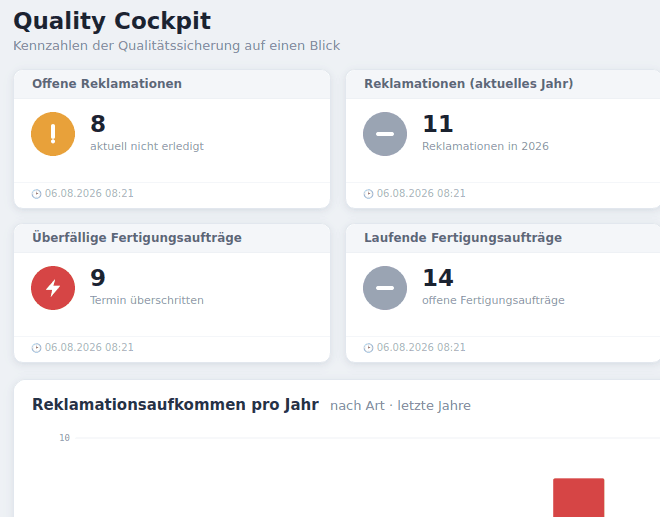Click the value 8 for open complaints
Viewport: 660px width, 517px height.
pyautogui.click(x=98, y=124)
